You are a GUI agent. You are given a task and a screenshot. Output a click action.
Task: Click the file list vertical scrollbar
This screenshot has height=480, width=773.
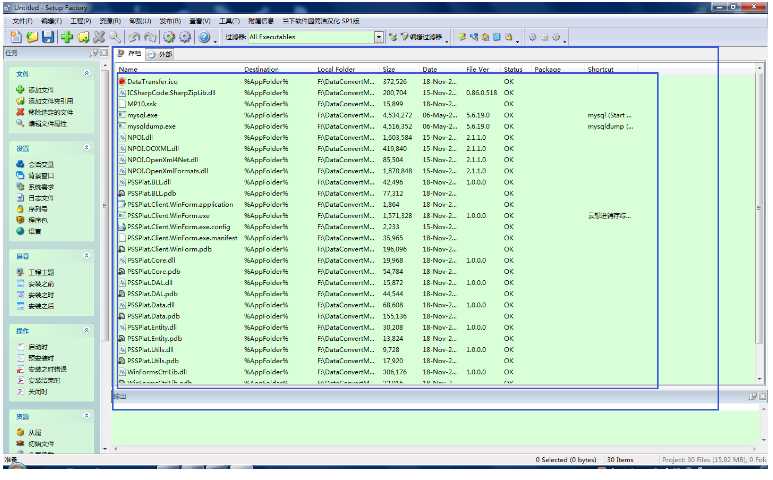tap(759, 224)
